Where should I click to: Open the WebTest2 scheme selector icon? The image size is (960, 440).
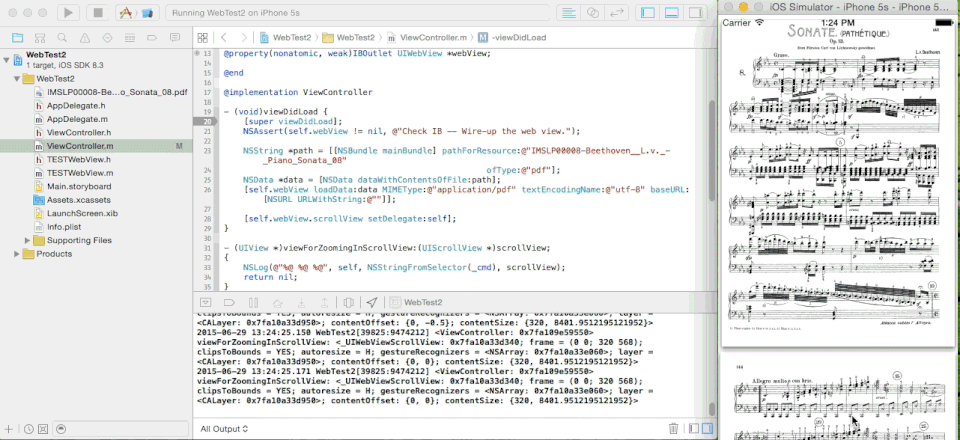tap(127, 12)
